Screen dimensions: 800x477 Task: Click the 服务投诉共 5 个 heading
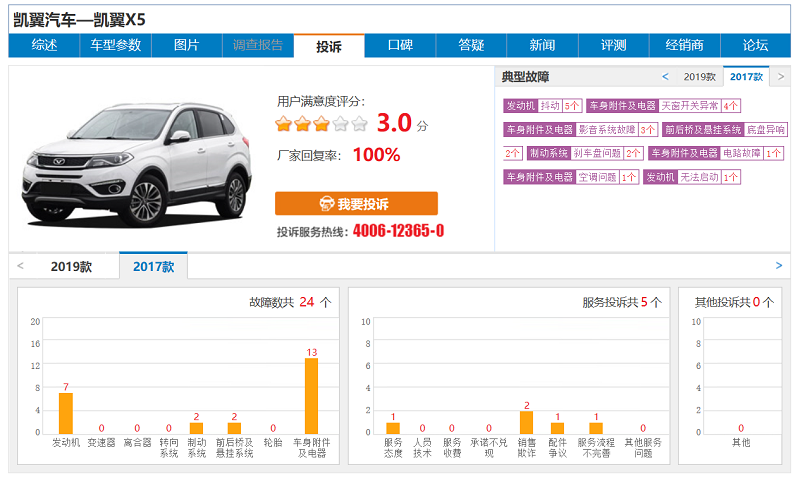622,302
